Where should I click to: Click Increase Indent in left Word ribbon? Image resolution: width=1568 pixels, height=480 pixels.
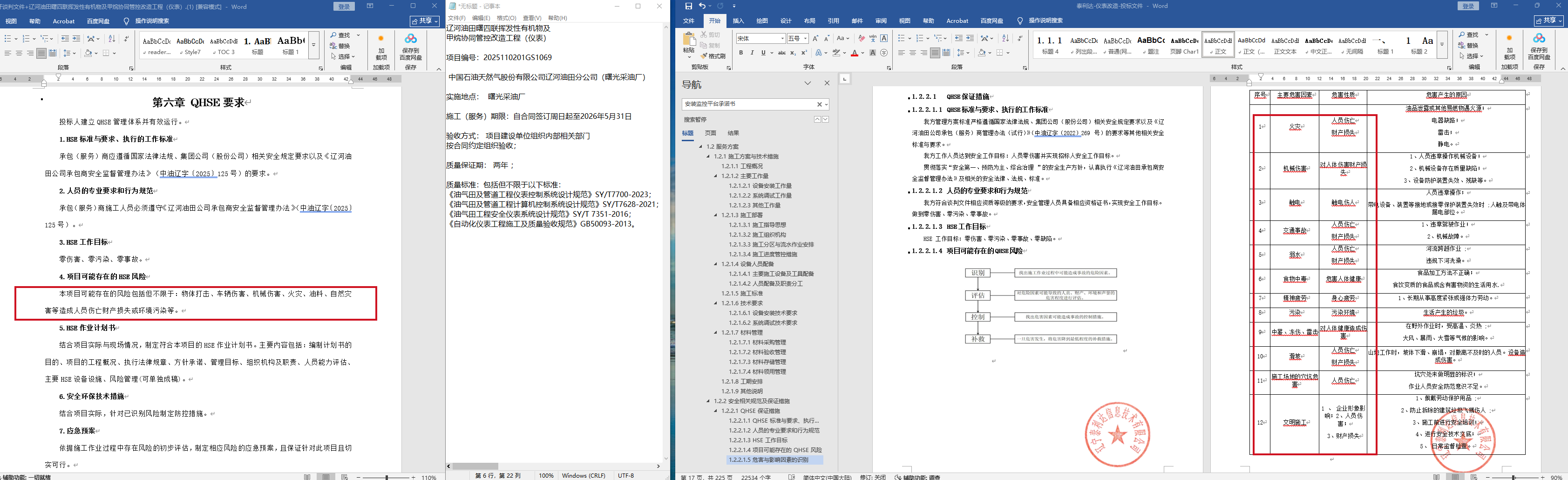76,38
